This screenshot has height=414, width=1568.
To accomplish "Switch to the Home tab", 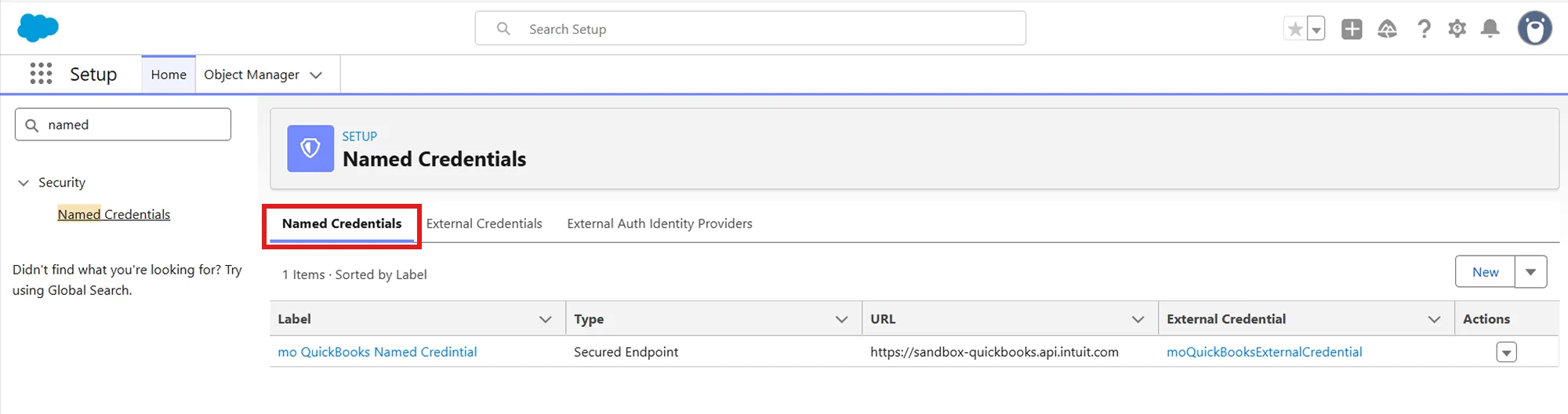I will tap(169, 74).
